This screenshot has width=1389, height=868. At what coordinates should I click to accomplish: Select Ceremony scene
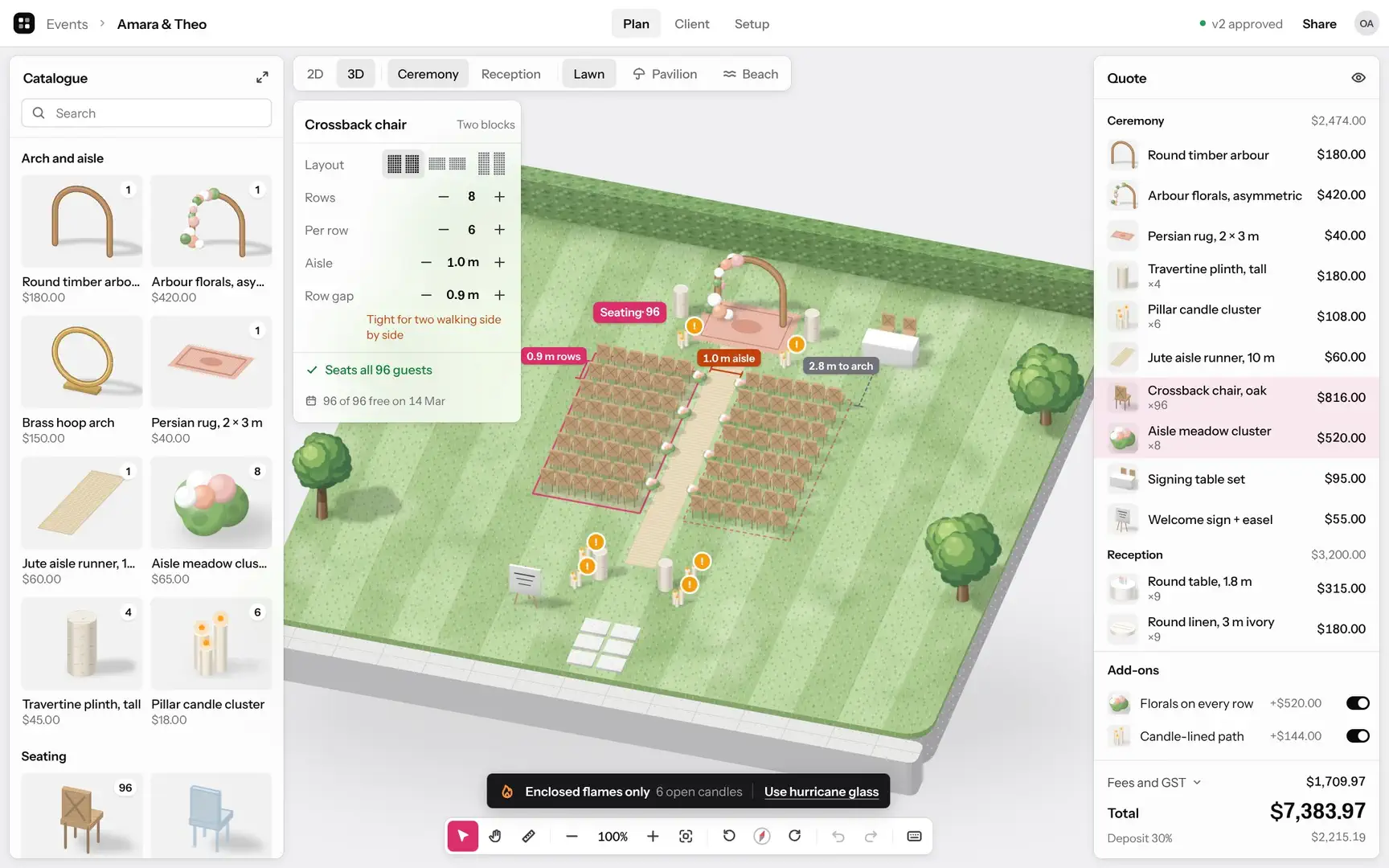[428, 74]
